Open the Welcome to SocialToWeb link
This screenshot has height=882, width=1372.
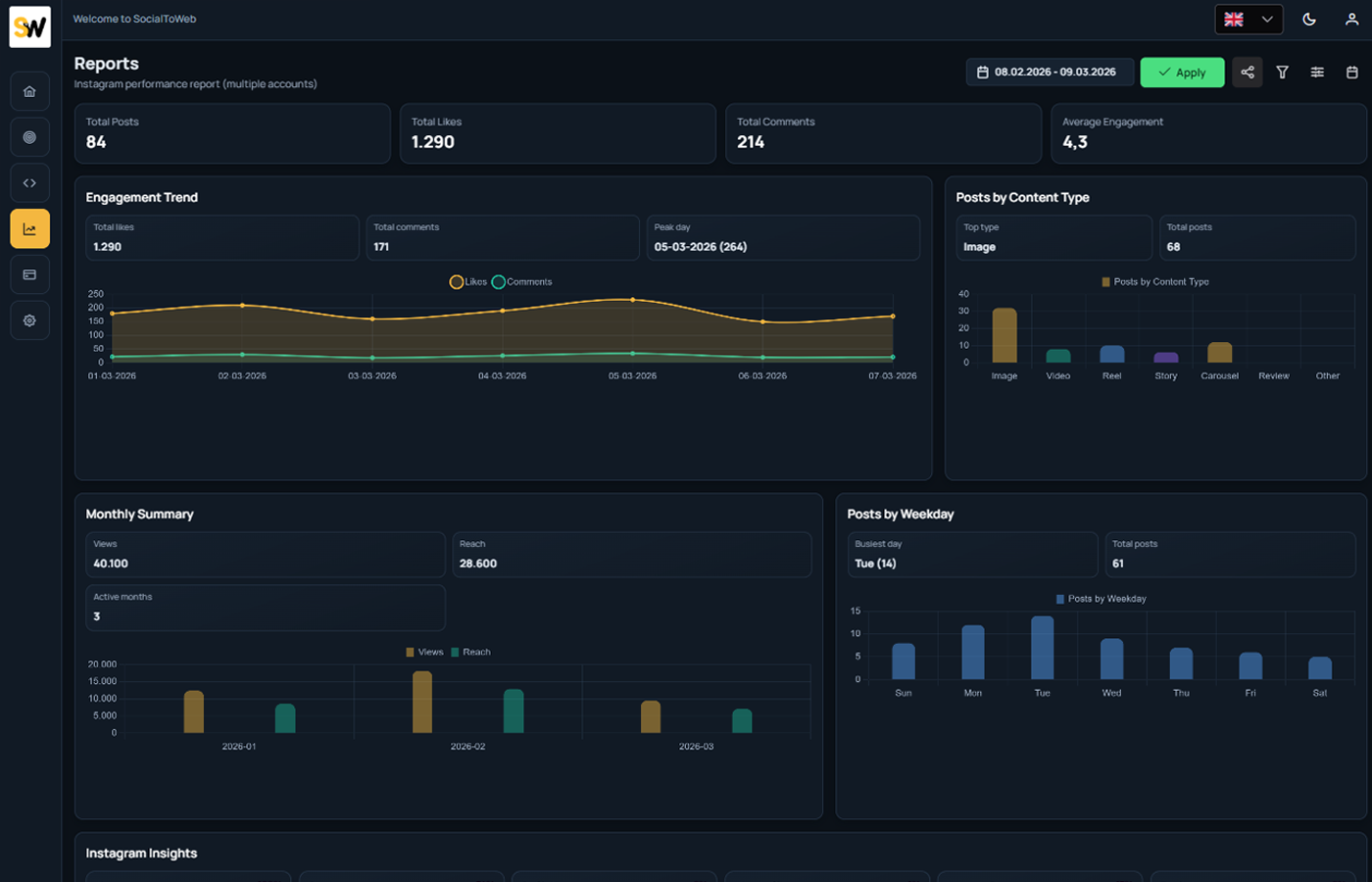(133, 19)
